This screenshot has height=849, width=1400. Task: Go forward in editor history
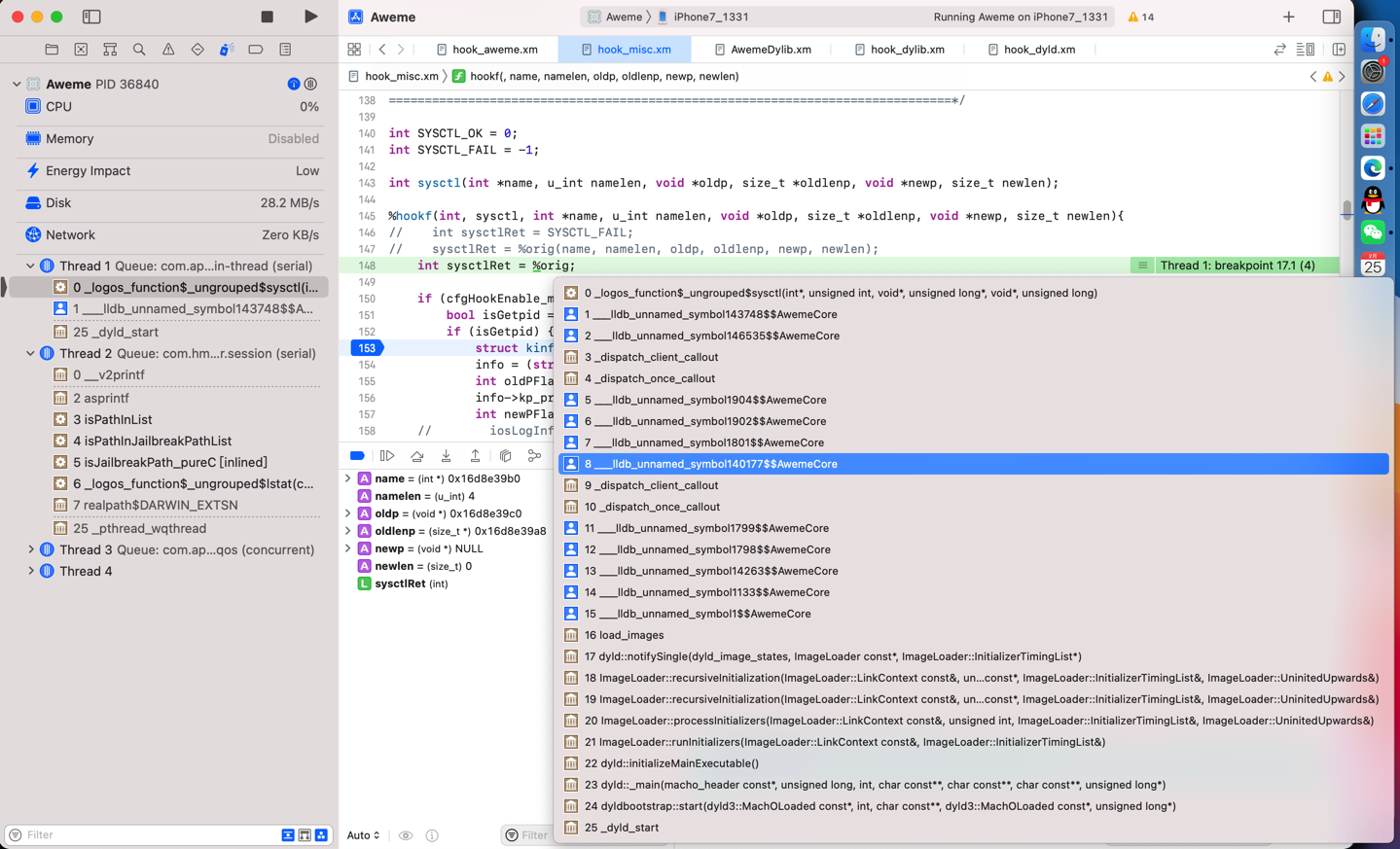coord(401,49)
